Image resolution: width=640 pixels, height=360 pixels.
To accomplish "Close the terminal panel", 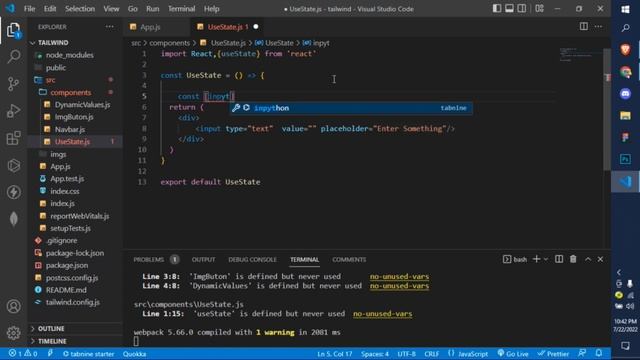I will coord(600,259).
